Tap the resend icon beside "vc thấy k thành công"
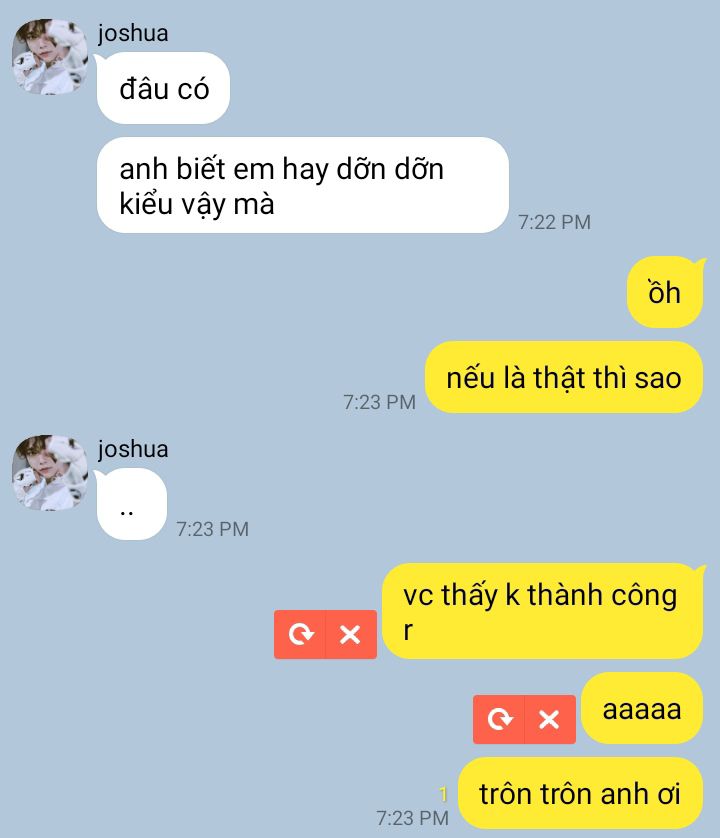Screen dimensions: 720x838 click(300, 634)
